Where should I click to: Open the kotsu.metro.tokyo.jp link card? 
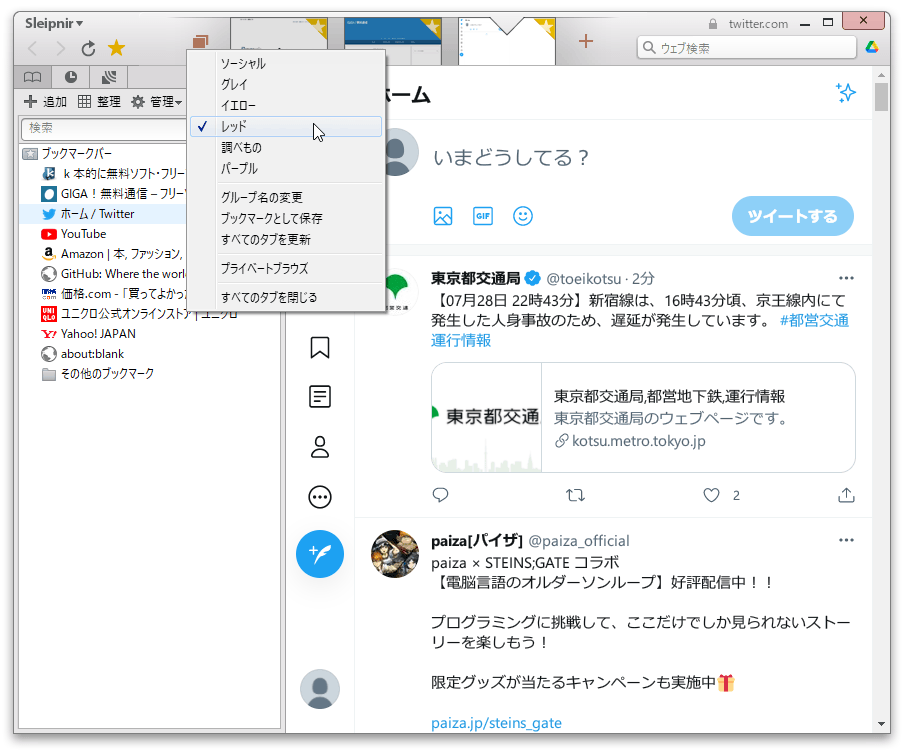643,418
